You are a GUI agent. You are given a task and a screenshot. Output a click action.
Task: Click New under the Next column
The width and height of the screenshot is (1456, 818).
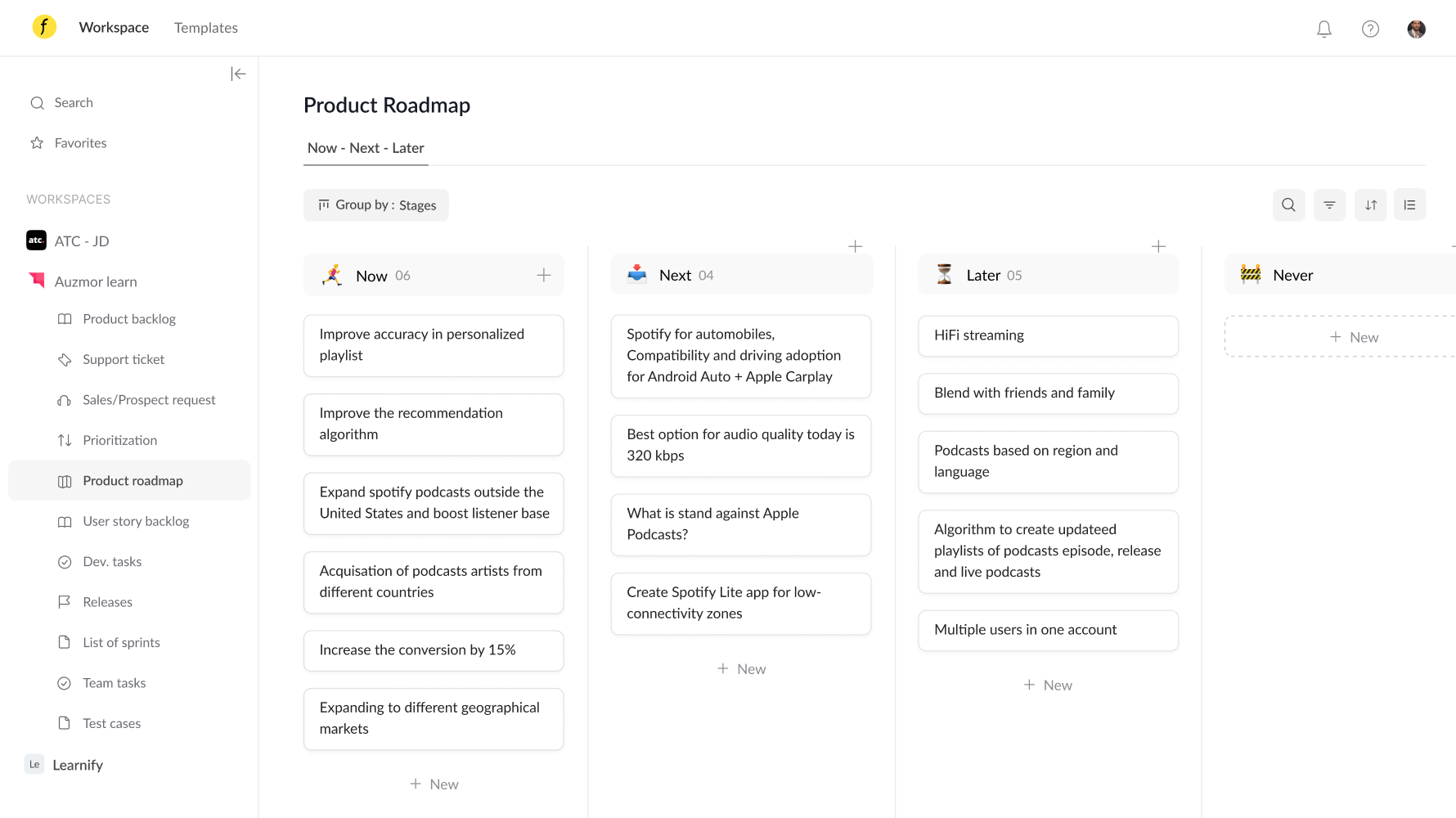point(741,669)
